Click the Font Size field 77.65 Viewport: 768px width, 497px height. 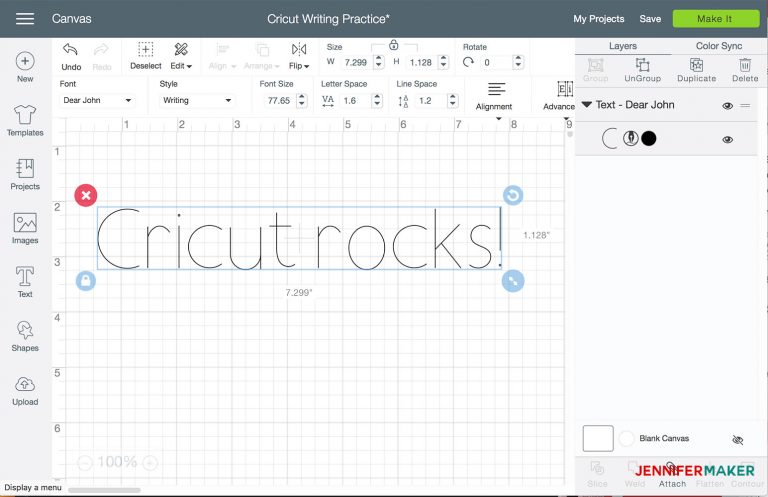point(278,100)
